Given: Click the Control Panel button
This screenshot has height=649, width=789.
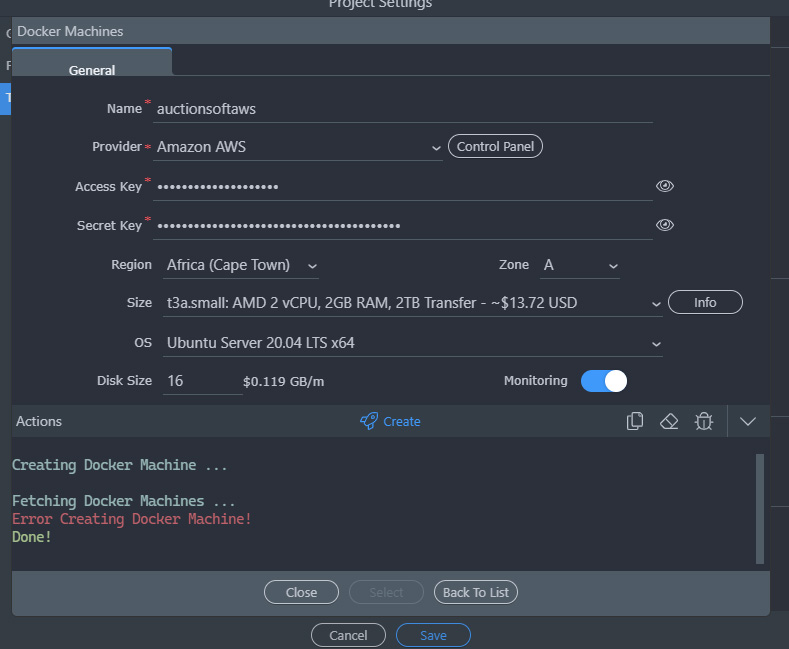Looking at the screenshot, I should coord(495,146).
